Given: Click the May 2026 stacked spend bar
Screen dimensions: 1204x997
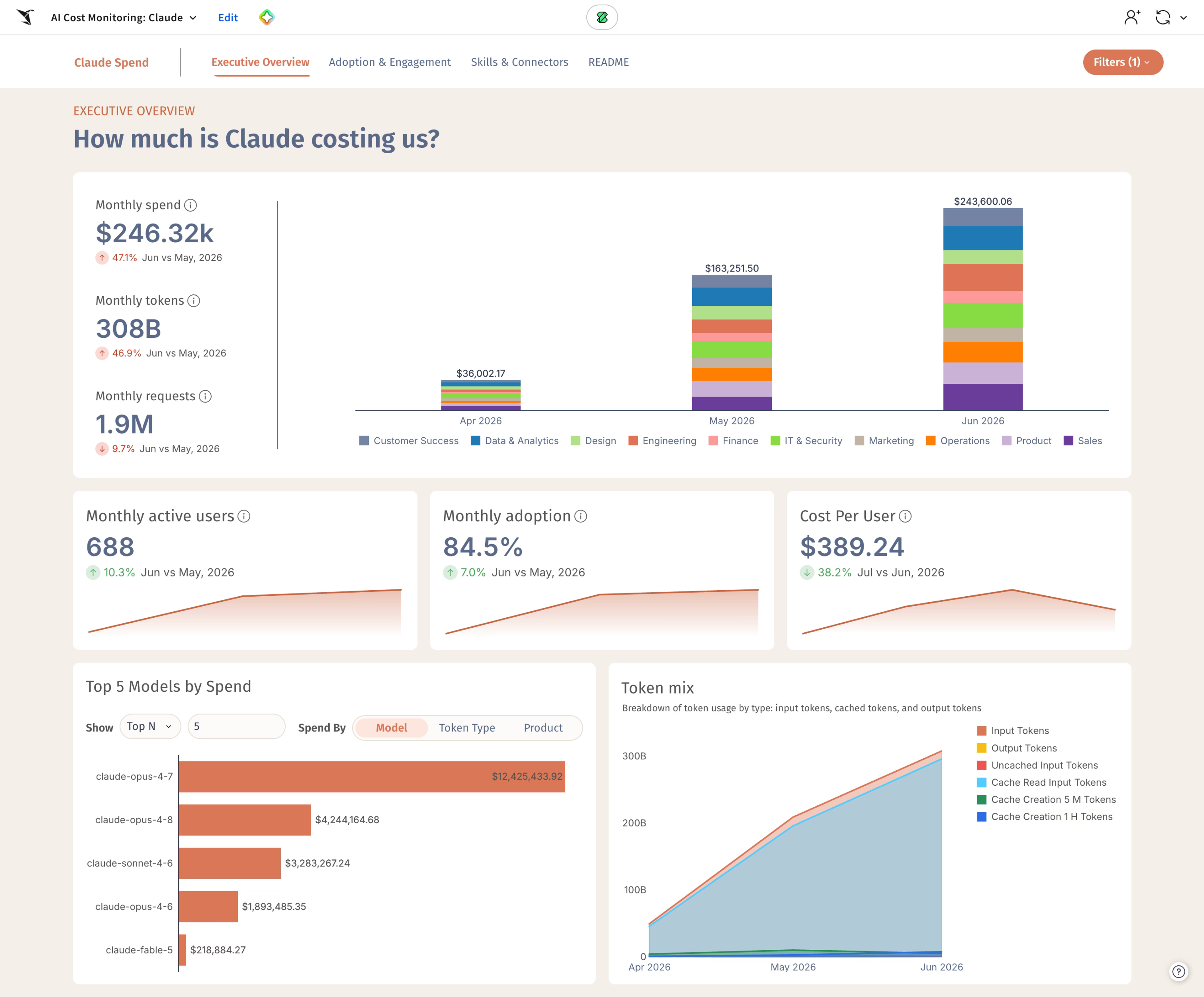Looking at the screenshot, I should pos(731,343).
